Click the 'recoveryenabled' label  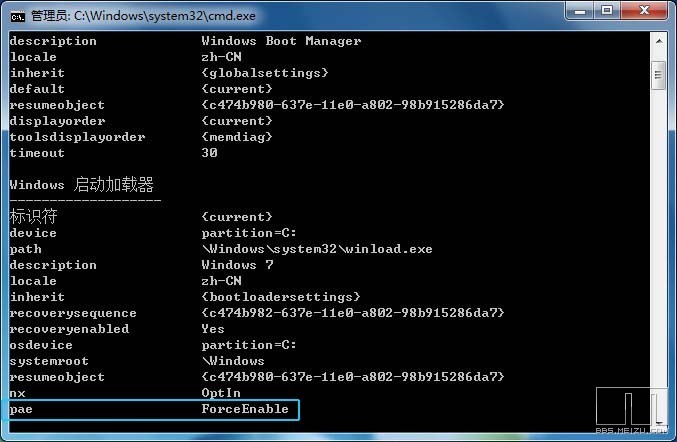coord(69,329)
